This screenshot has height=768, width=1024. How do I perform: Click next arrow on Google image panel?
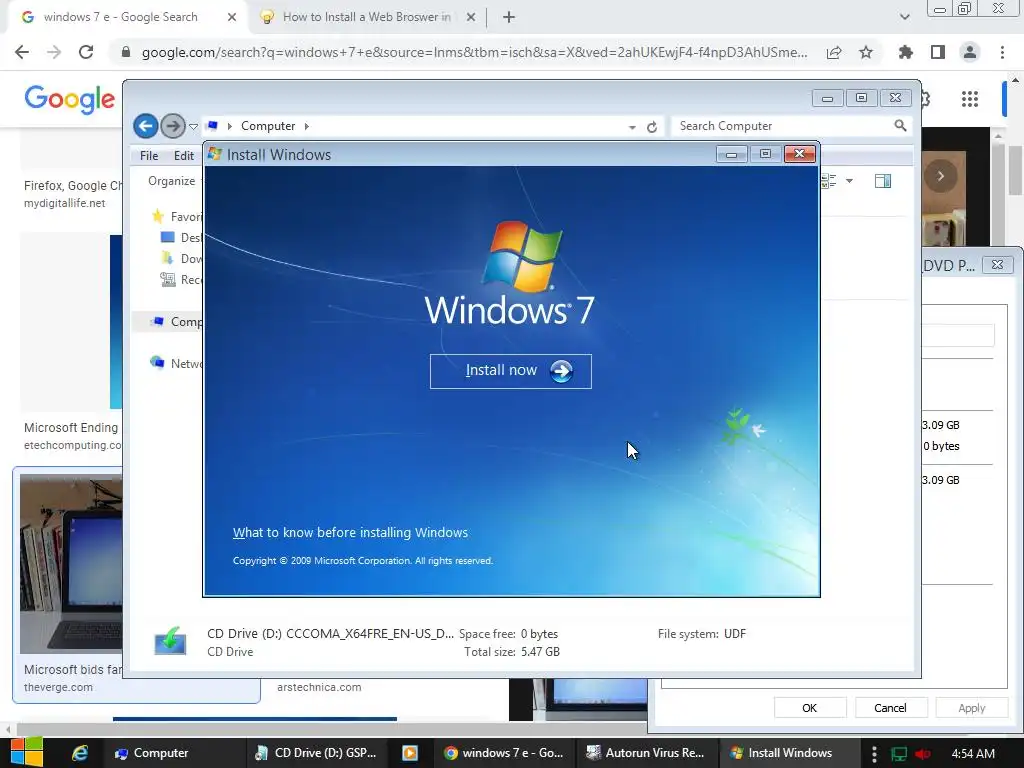coord(940,176)
